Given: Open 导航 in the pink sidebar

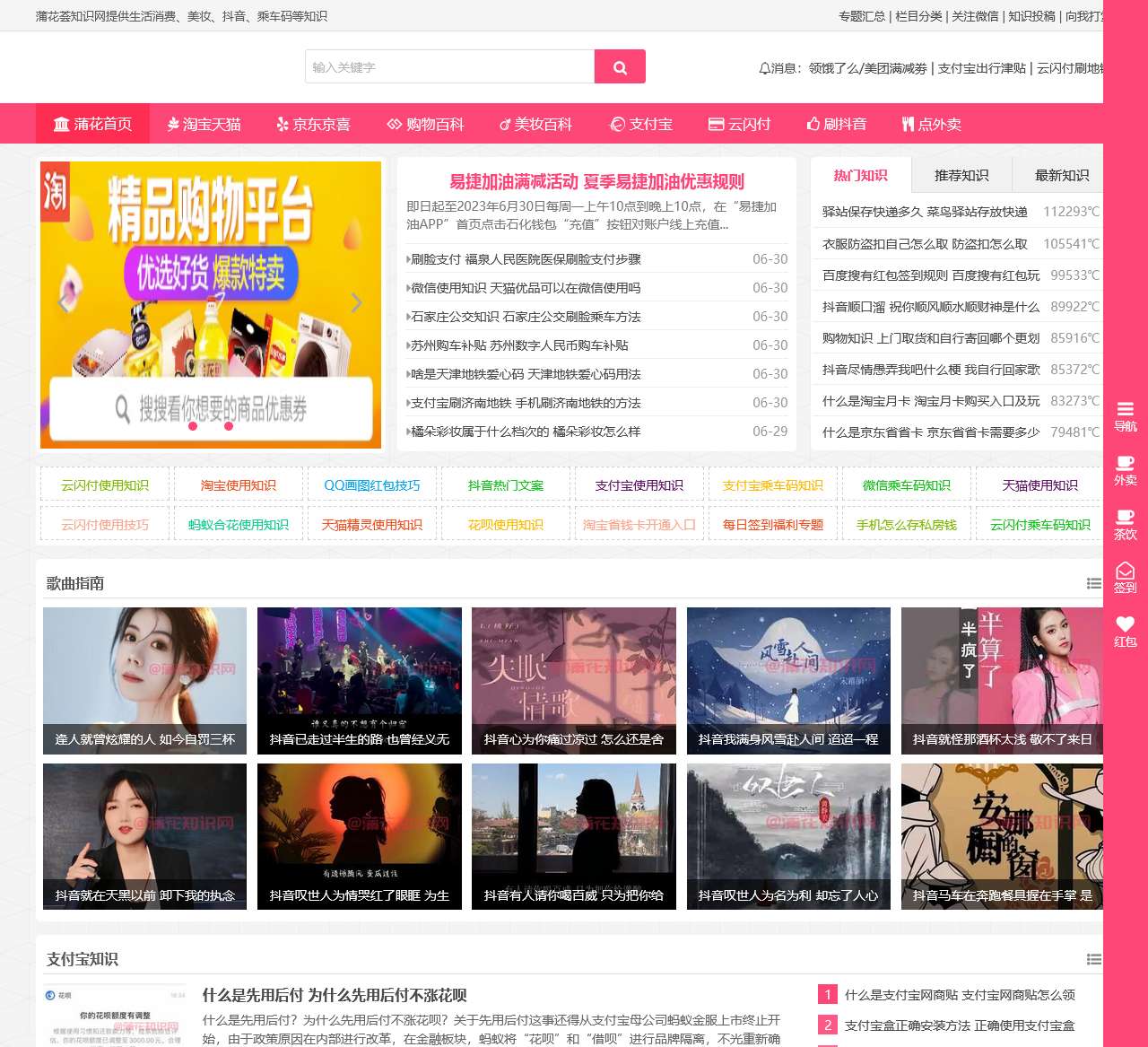Looking at the screenshot, I should pyautogui.click(x=1126, y=416).
